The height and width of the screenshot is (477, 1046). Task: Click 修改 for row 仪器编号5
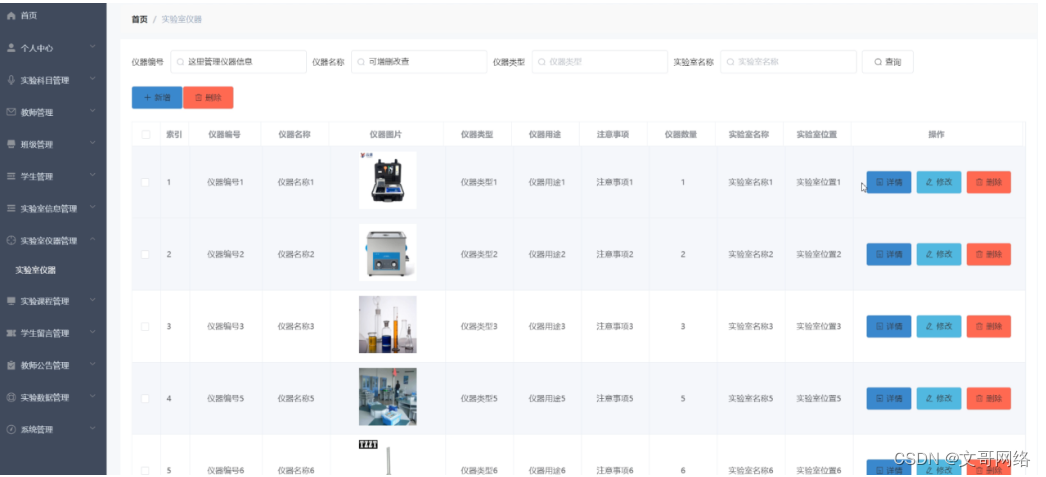click(x=939, y=398)
